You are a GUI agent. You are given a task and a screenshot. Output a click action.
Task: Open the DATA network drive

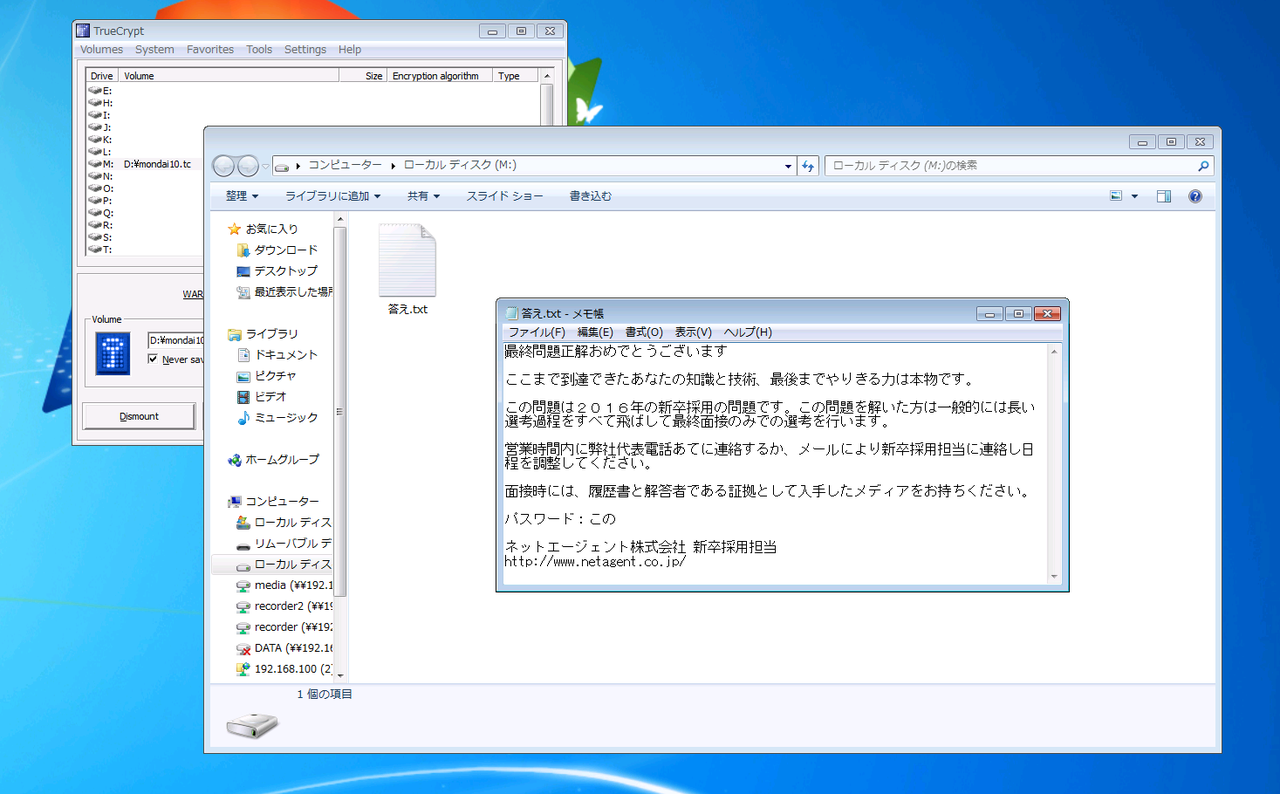[x=284, y=648]
